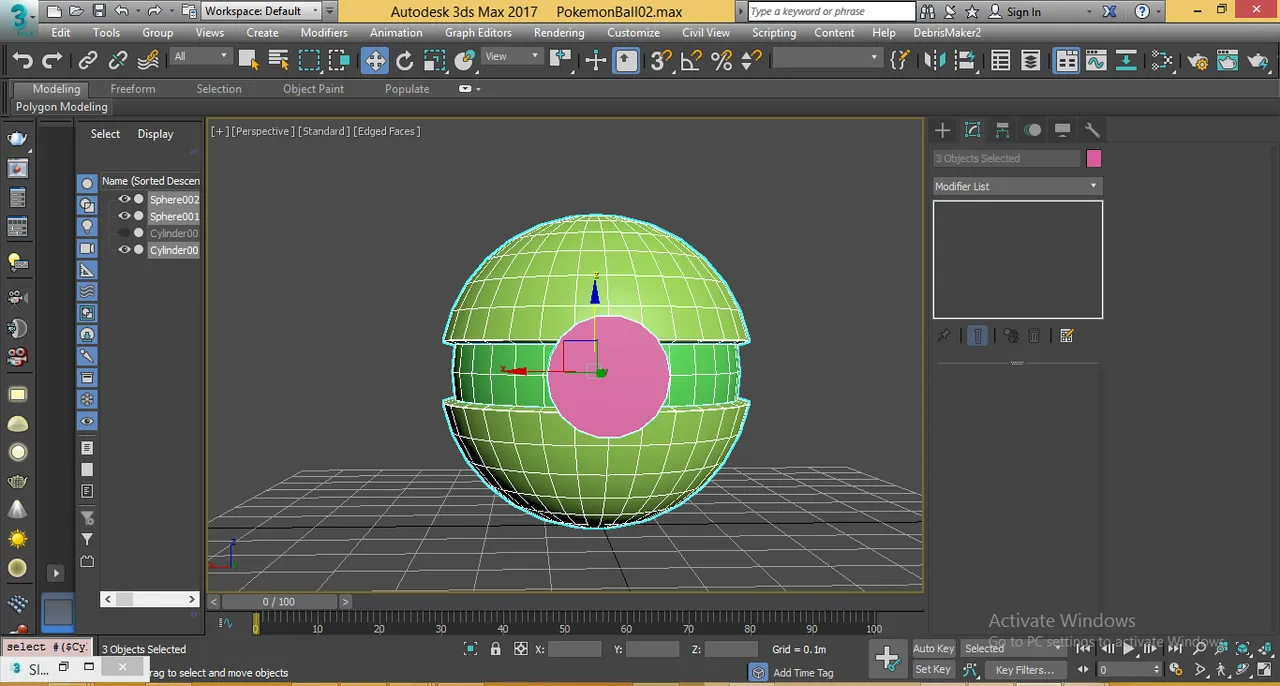
Task: Choose the Select Object tool
Action: 248,61
